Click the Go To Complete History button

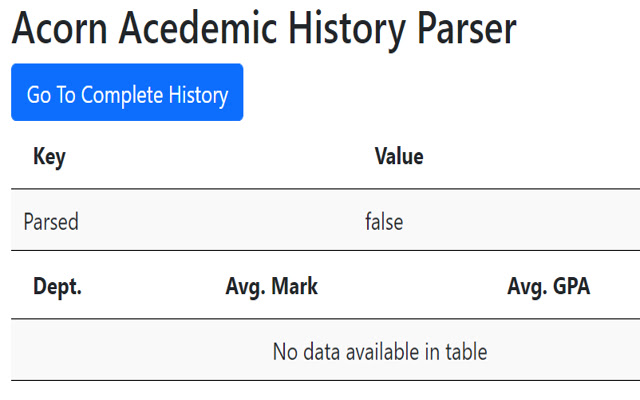point(127,94)
